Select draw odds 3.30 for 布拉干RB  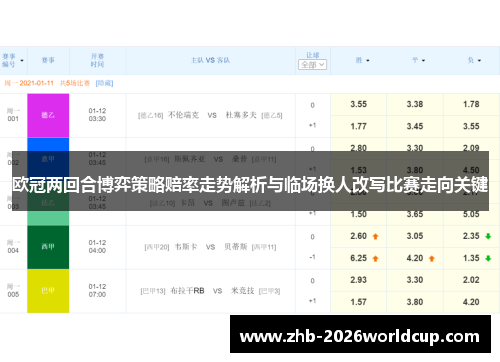coord(415,280)
